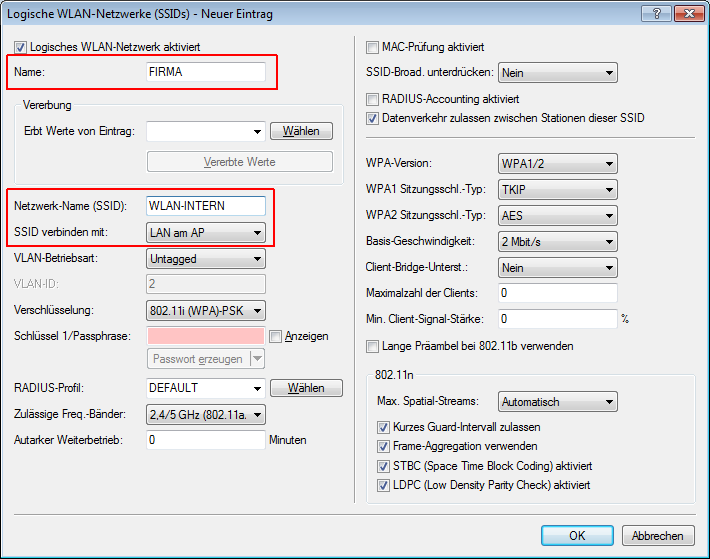Toggle LDPC Low Density Parity Check option

click(383, 485)
